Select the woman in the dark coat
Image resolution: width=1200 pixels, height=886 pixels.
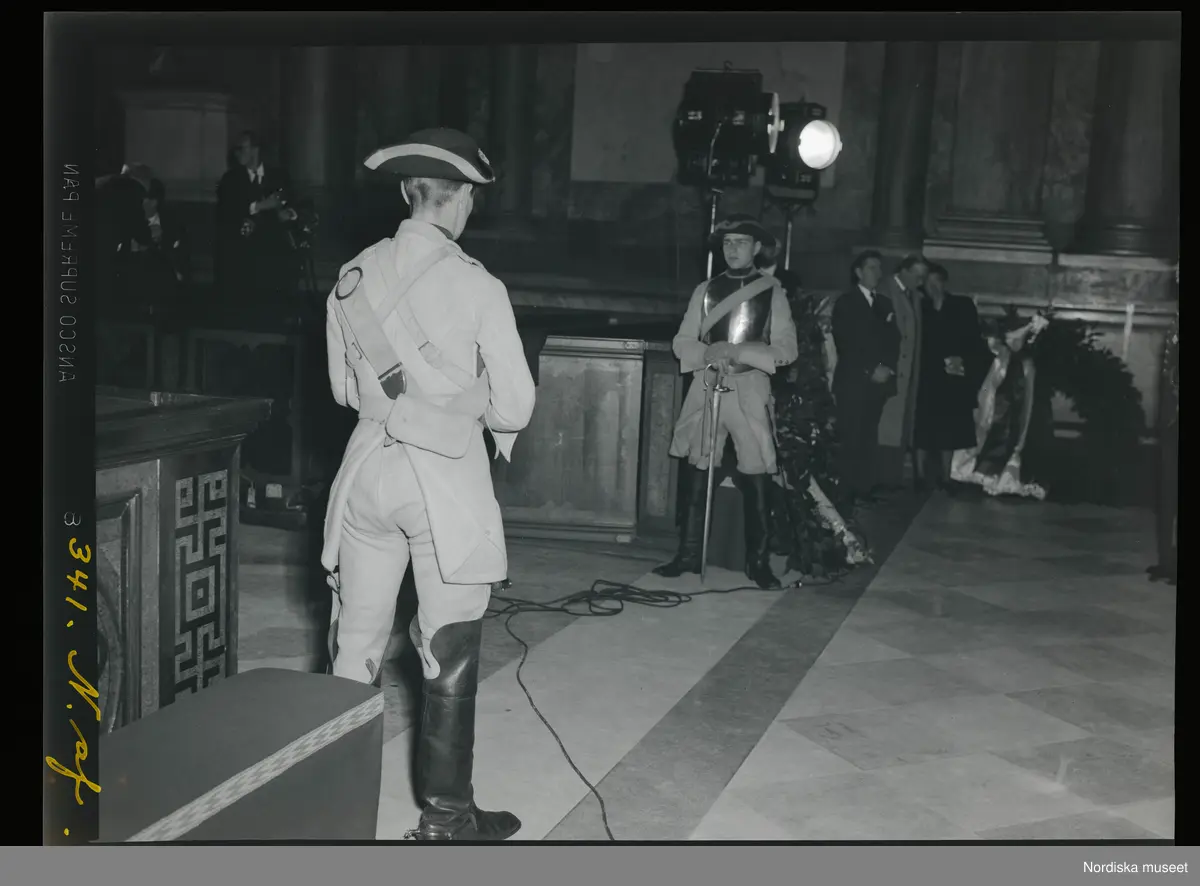tap(944, 370)
